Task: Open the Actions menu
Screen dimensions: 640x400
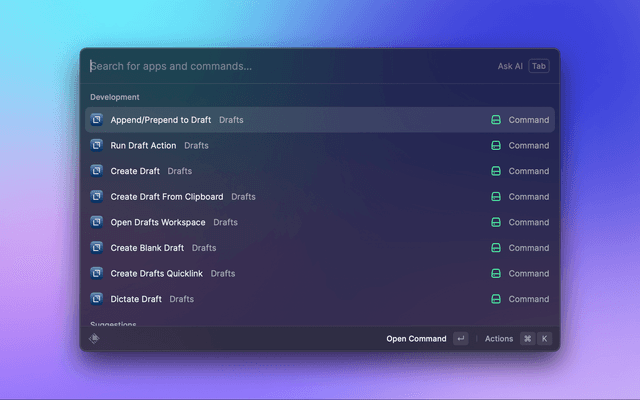Action: (499, 339)
